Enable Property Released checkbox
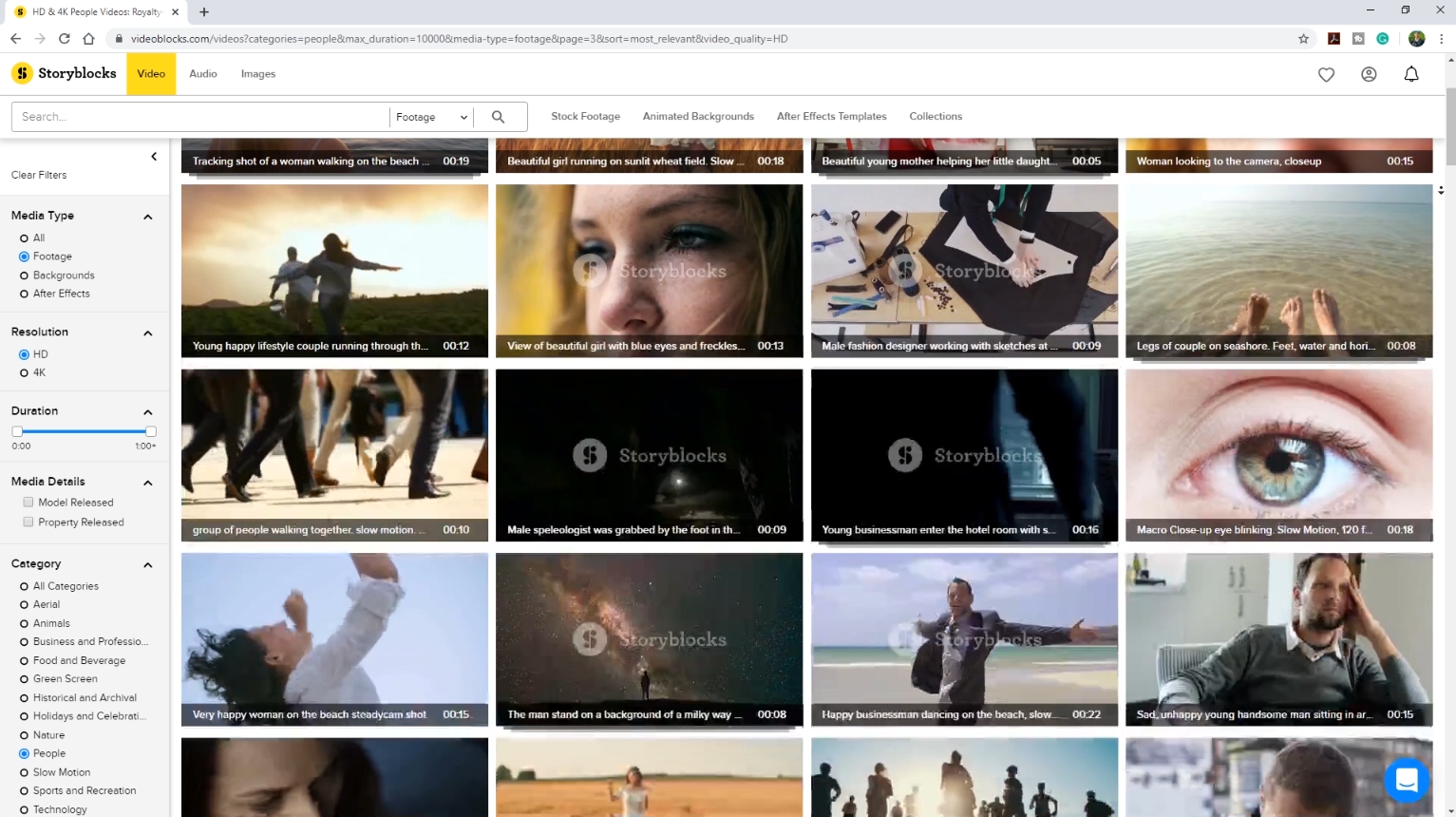 click(28, 522)
